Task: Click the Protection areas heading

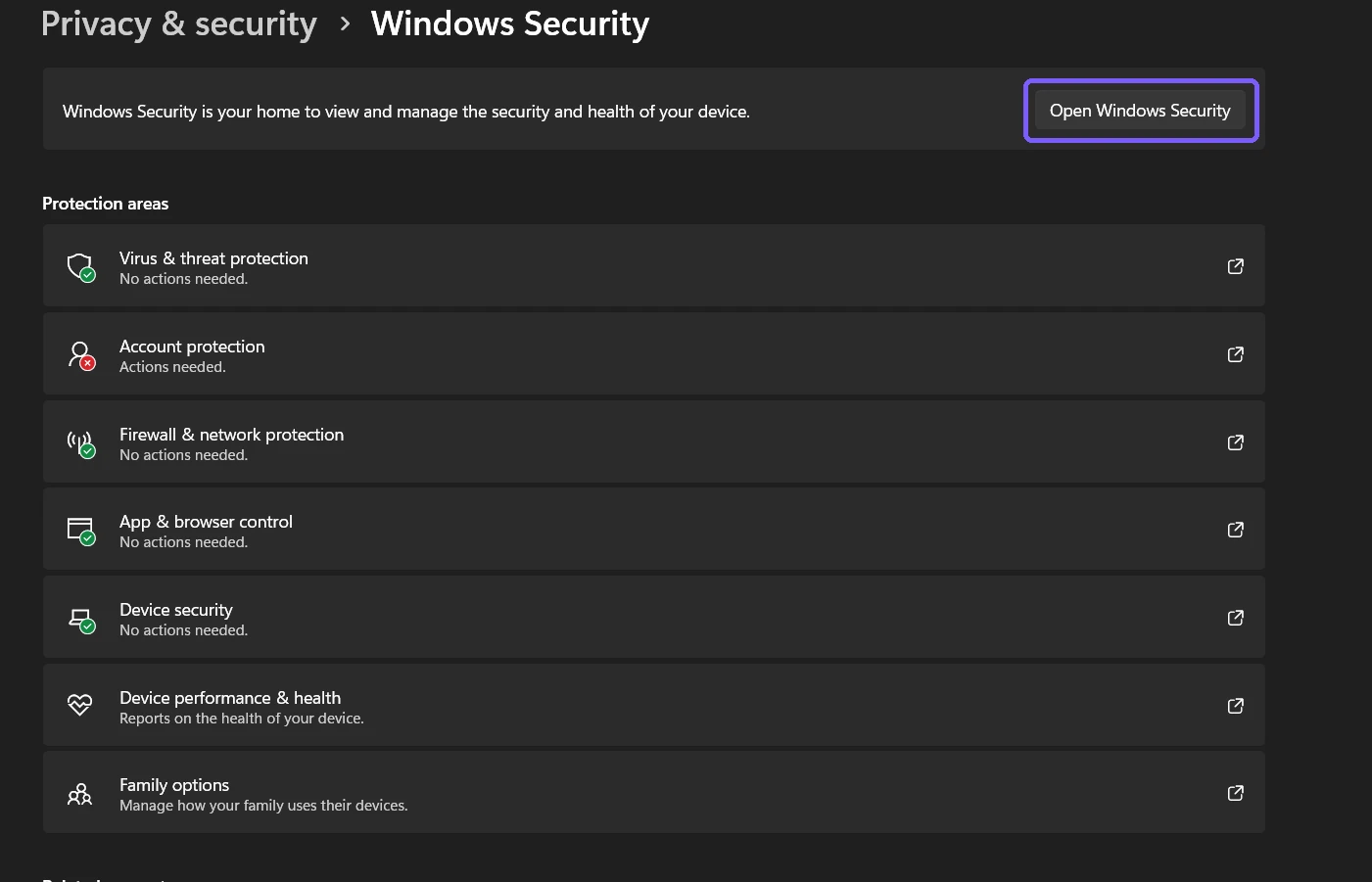Action: click(x=105, y=204)
